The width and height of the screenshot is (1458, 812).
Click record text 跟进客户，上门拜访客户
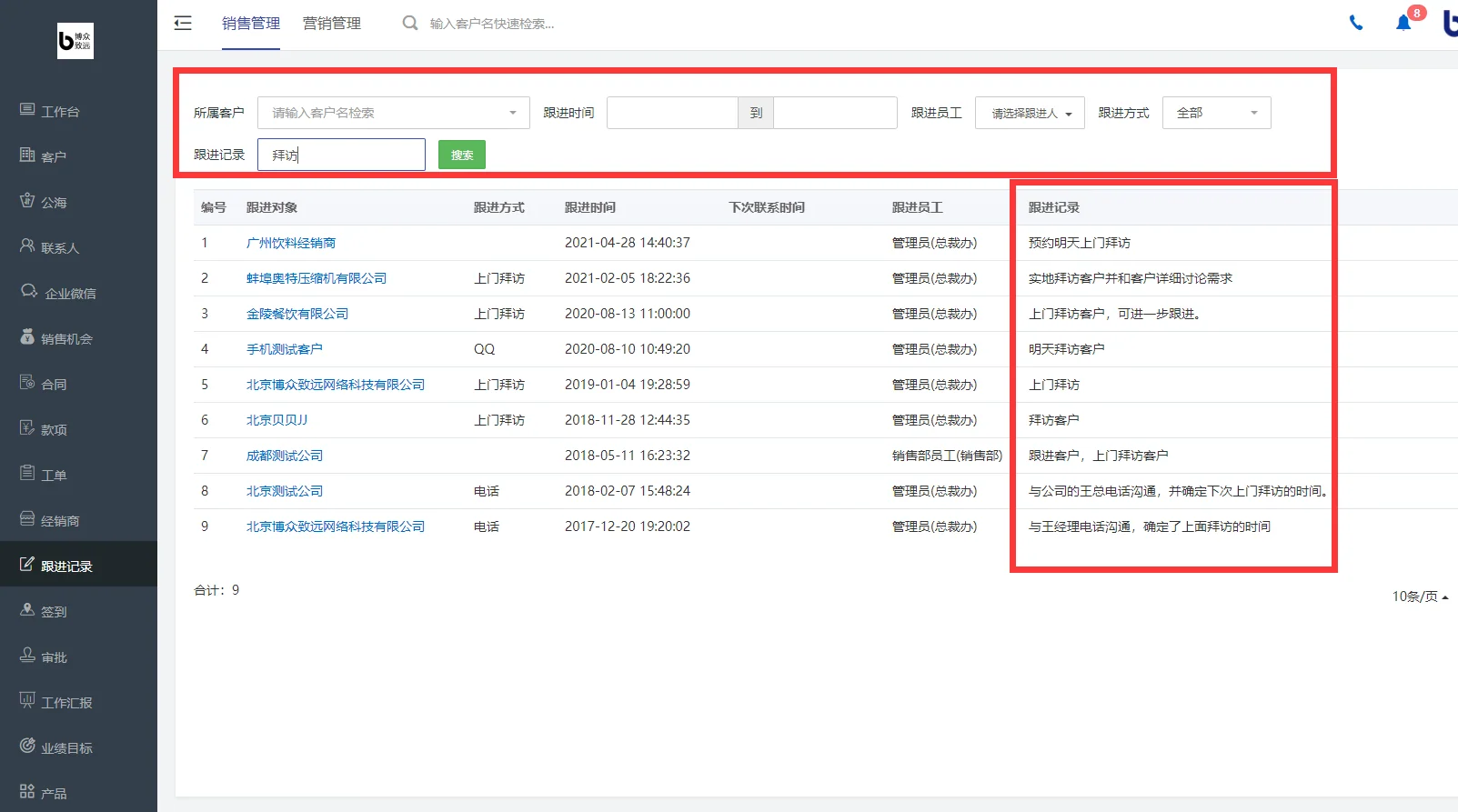coord(1099,456)
